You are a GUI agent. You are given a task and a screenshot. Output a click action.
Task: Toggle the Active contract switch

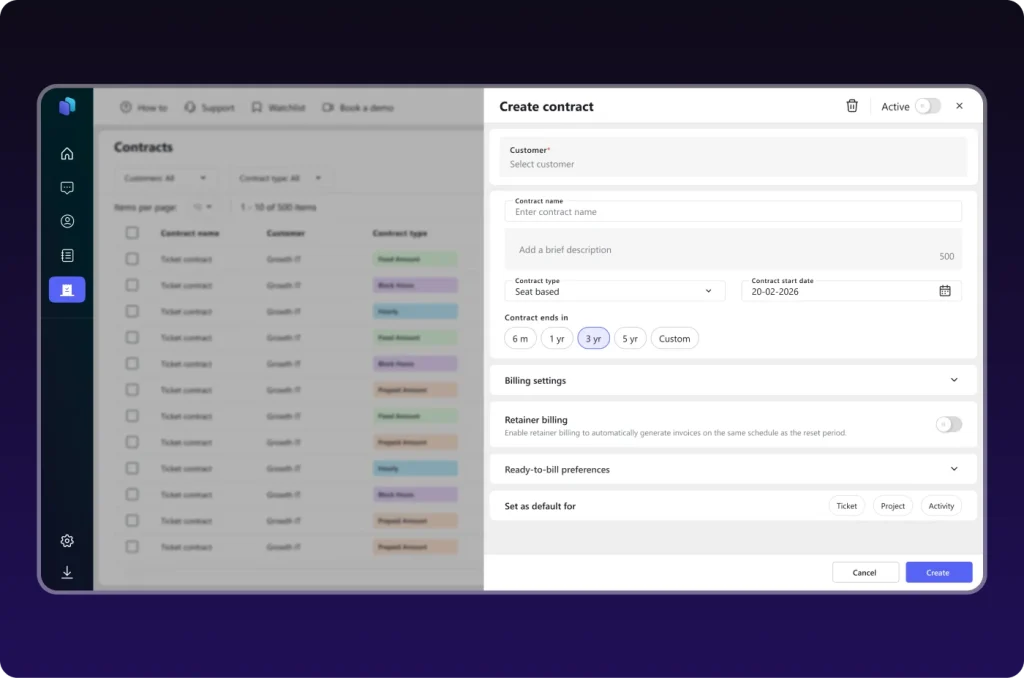[x=927, y=106]
